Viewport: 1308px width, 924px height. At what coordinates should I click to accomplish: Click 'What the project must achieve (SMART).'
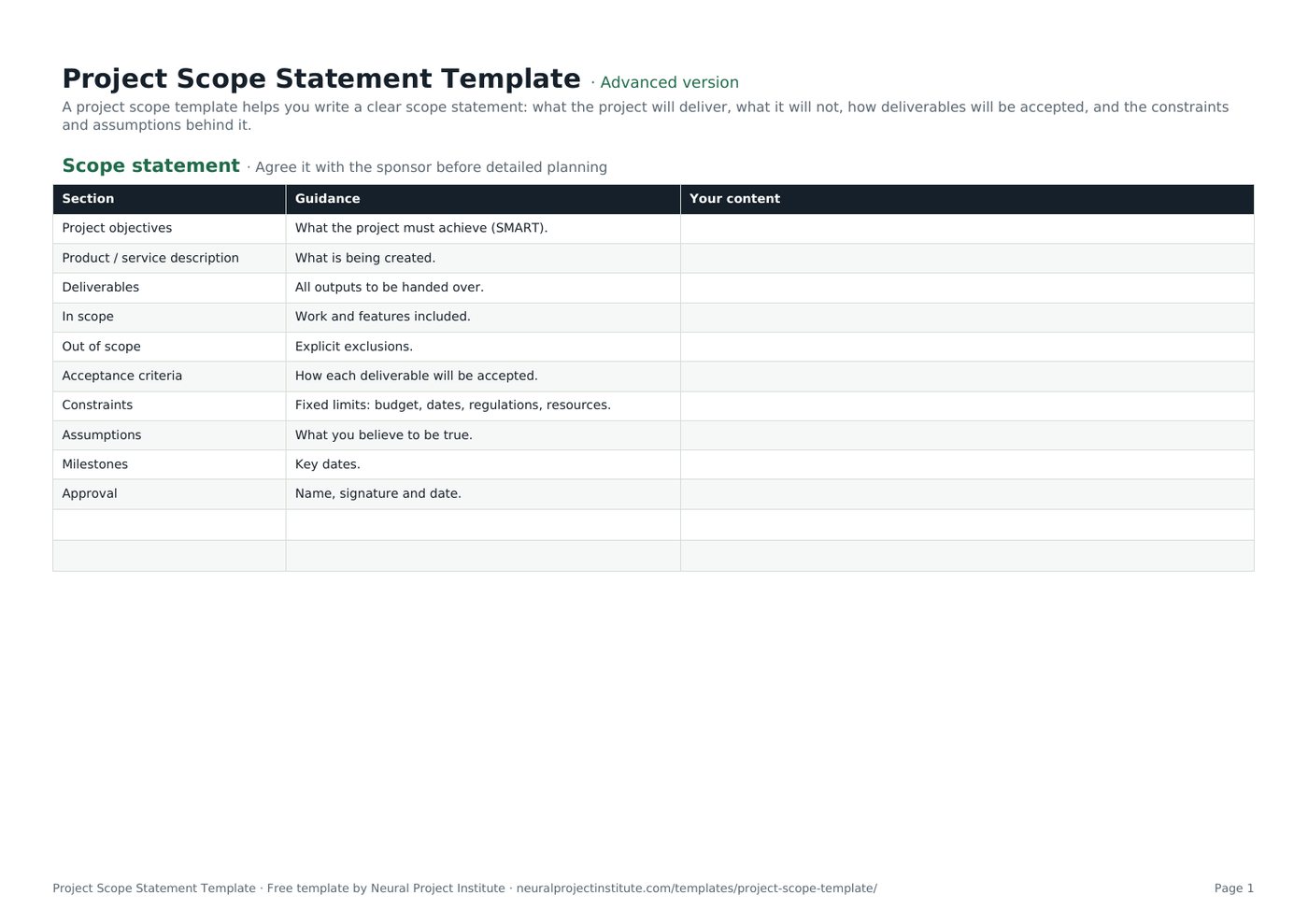(x=483, y=228)
